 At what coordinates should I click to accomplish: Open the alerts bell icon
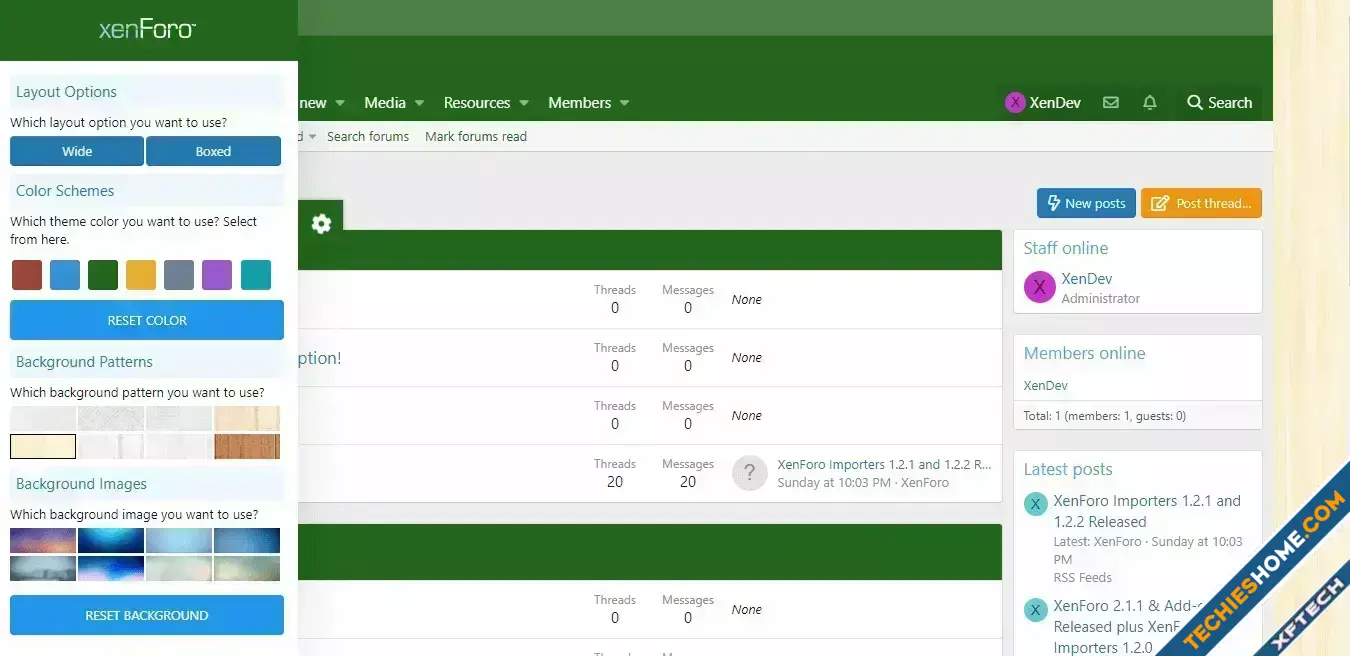1150,103
